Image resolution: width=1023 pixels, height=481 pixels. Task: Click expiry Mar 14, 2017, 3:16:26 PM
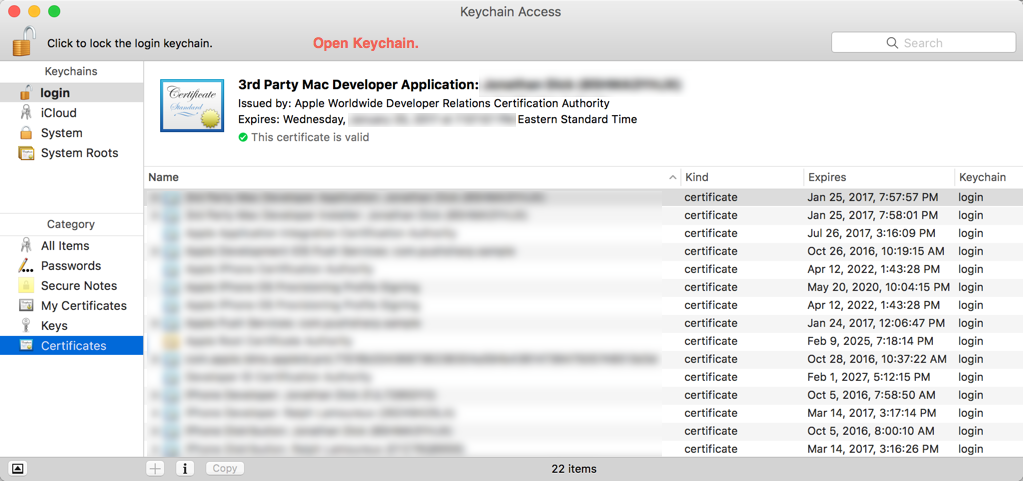click(x=873, y=449)
